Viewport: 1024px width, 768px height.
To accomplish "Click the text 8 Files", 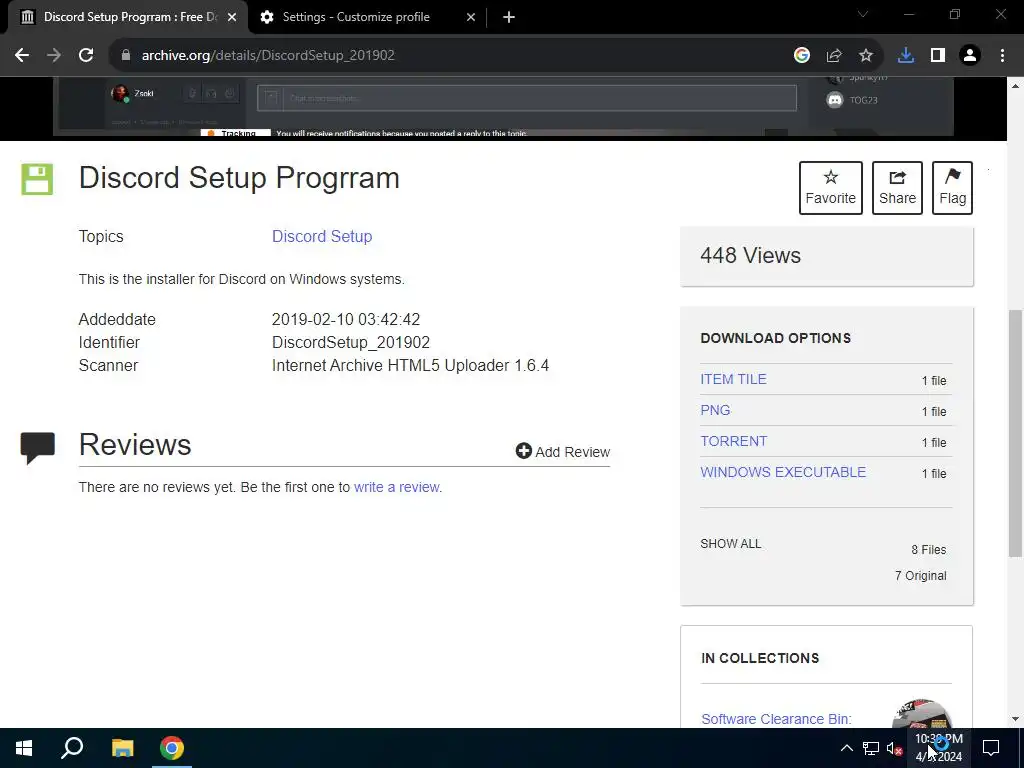I will (x=929, y=550).
